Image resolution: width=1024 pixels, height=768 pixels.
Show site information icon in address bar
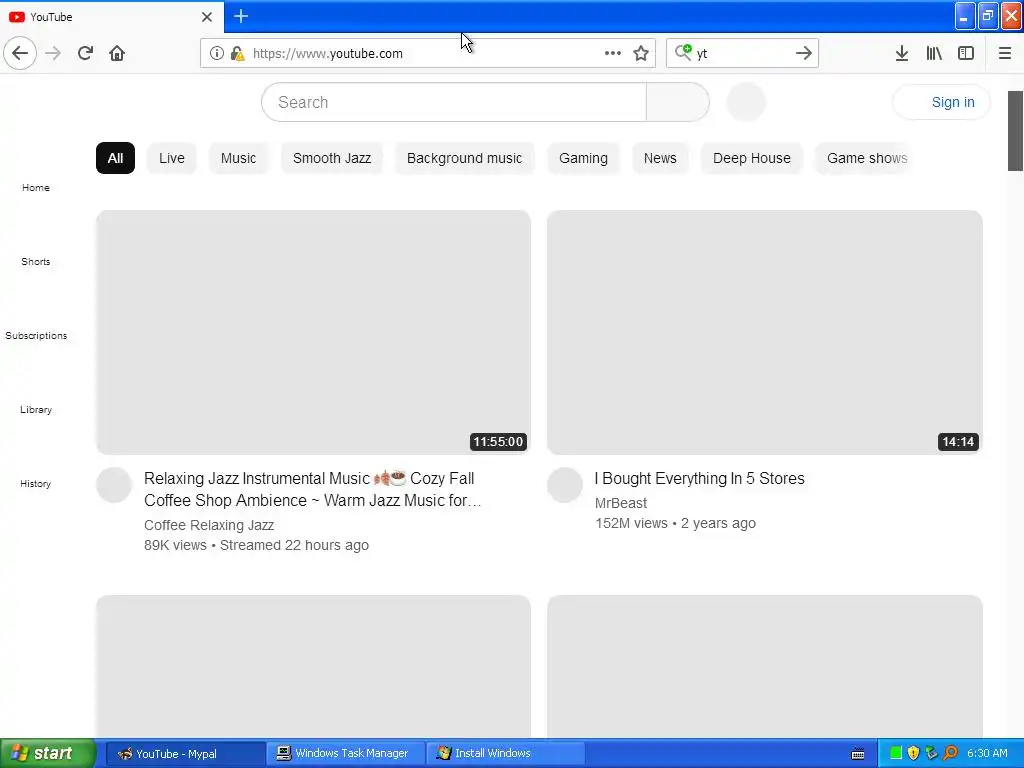coord(216,53)
